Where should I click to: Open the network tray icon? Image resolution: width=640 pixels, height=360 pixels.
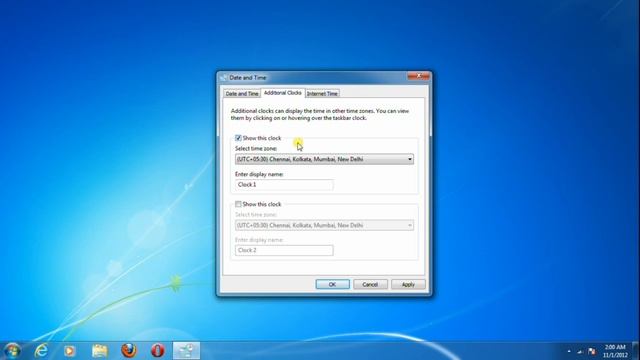[x=580, y=351]
